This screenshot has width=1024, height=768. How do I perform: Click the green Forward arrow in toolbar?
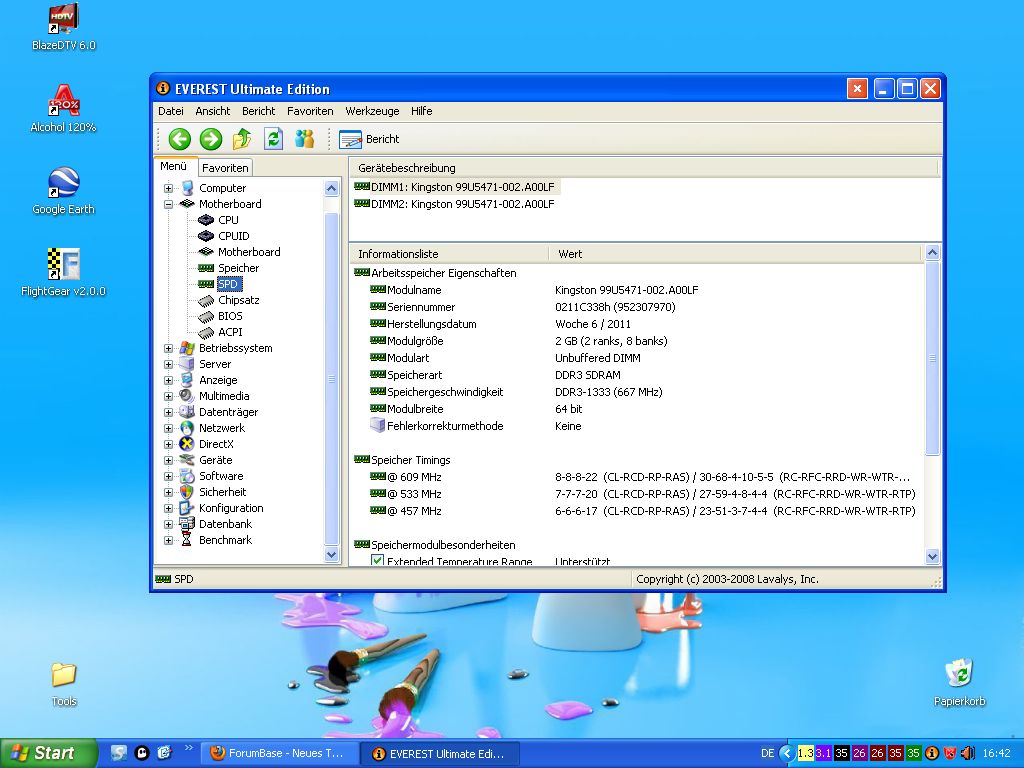click(x=210, y=139)
